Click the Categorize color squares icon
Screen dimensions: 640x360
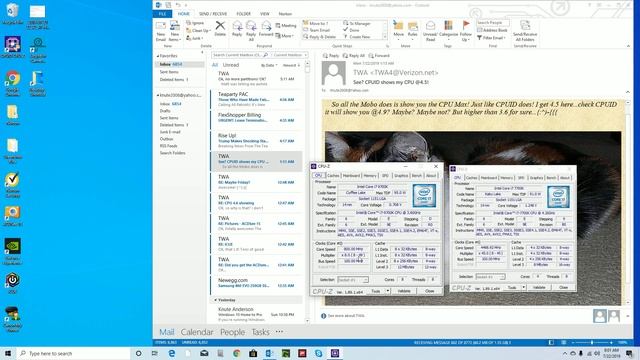(448, 29)
